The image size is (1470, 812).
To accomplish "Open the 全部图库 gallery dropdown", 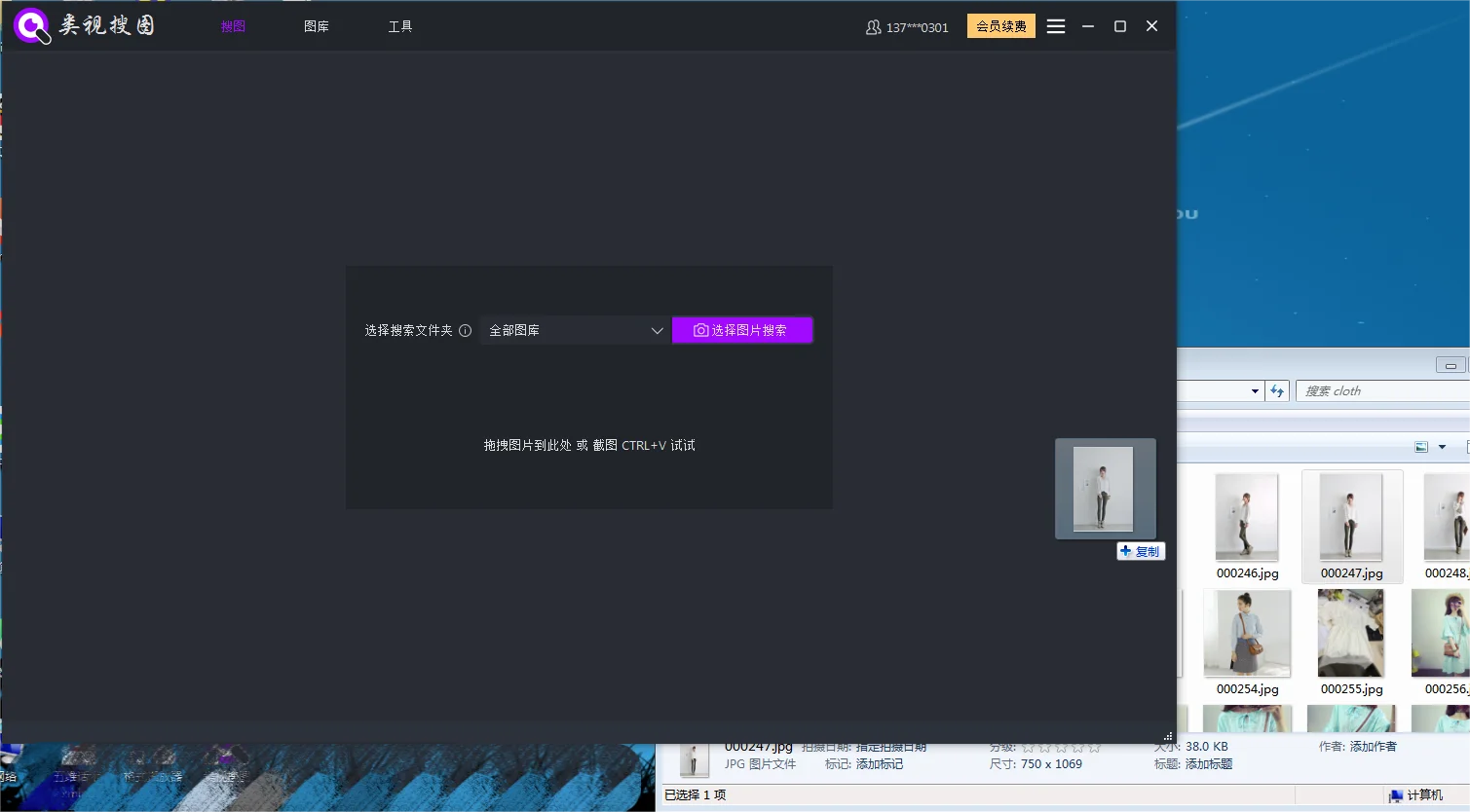I will [x=574, y=330].
